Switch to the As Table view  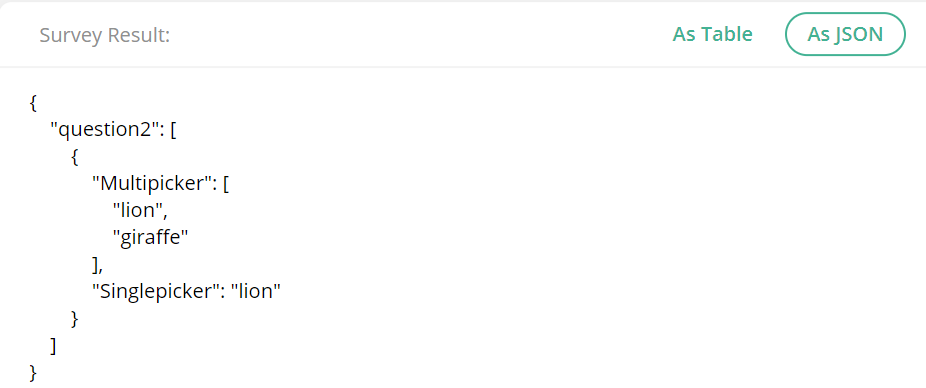tap(712, 34)
